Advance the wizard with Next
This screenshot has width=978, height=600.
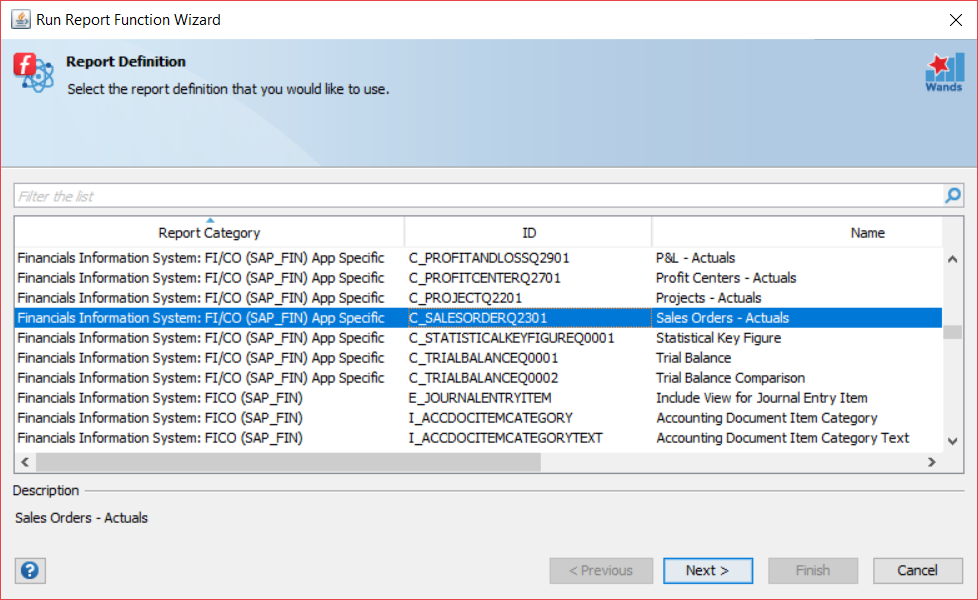click(708, 570)
